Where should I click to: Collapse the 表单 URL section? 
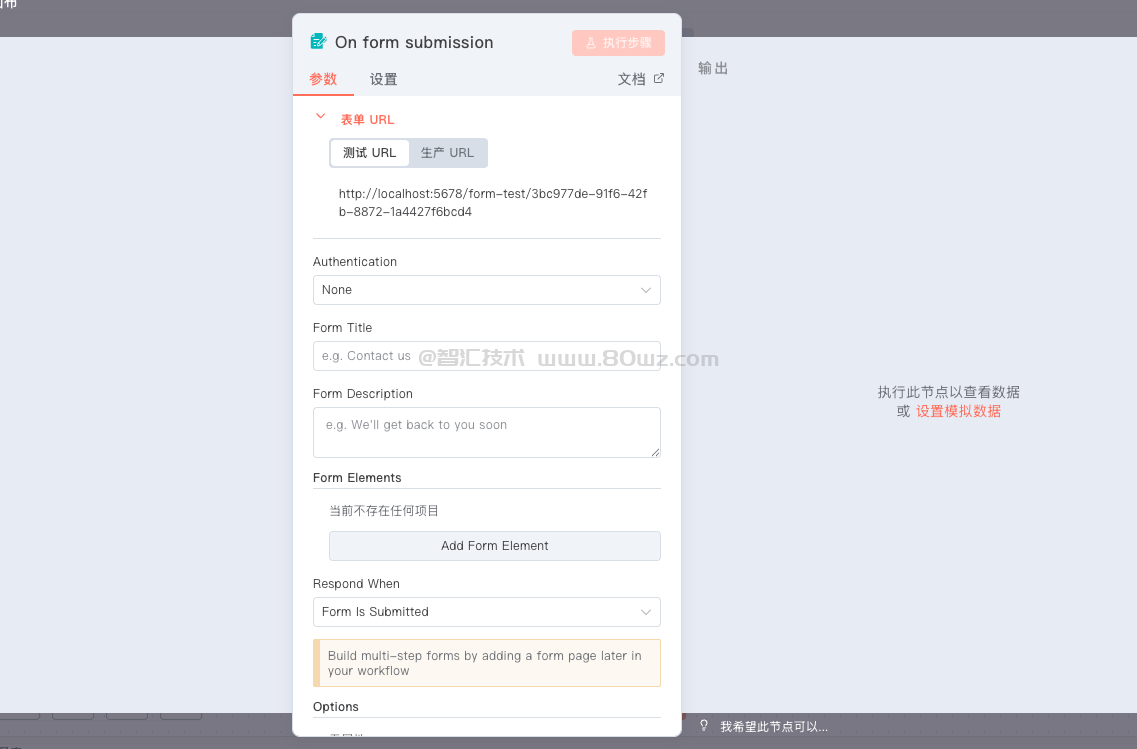321,117
